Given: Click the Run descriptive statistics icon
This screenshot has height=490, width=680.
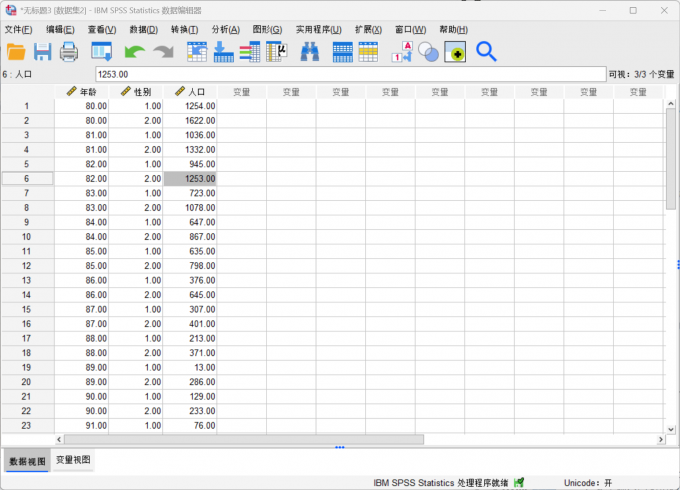Looking at the screenshot, I should point(277,52).
